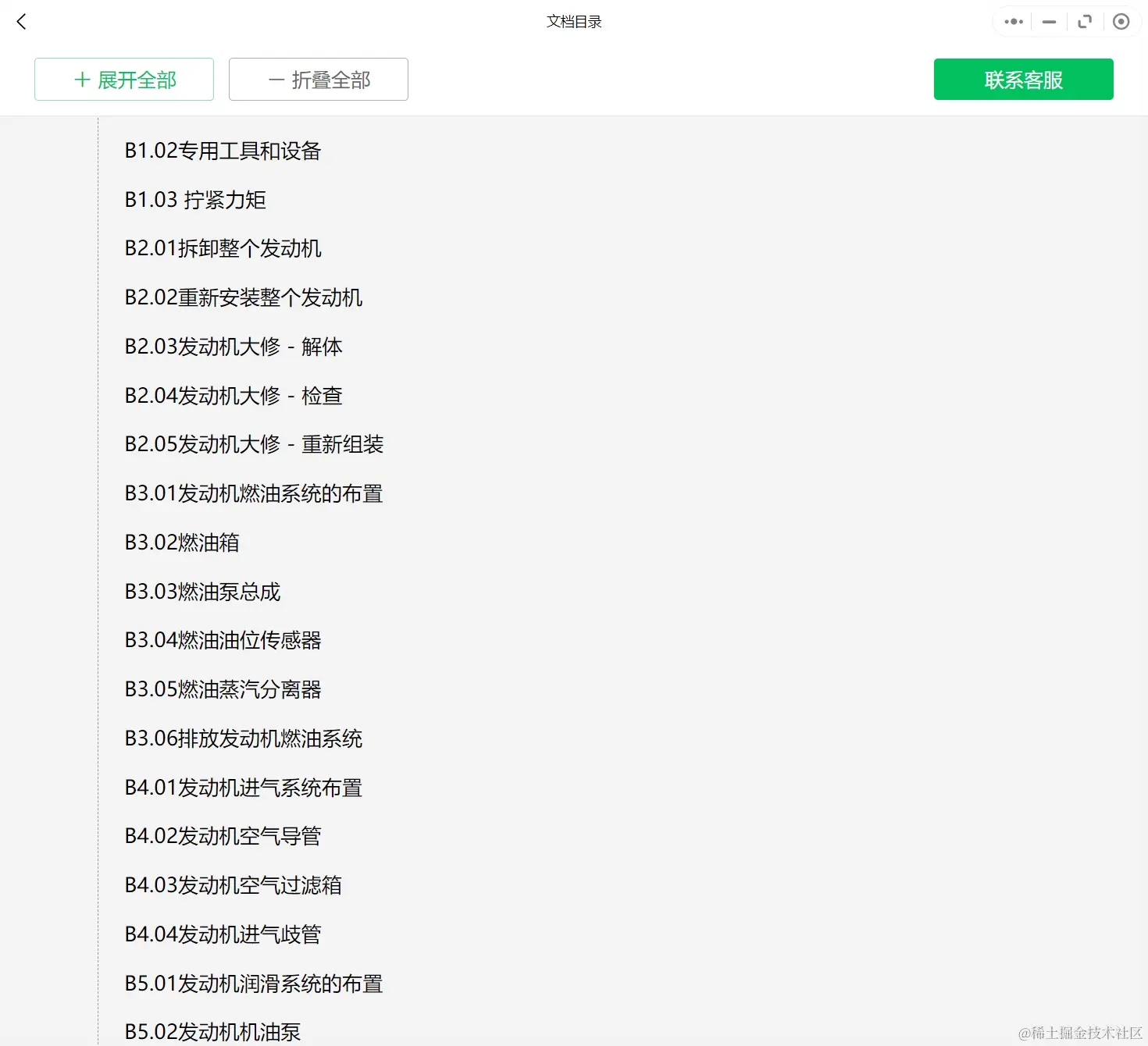Click the fullscreen resize icon in the capsule
The width and height of the screenshot is (1148, 1046).
tap(1085, 21)
